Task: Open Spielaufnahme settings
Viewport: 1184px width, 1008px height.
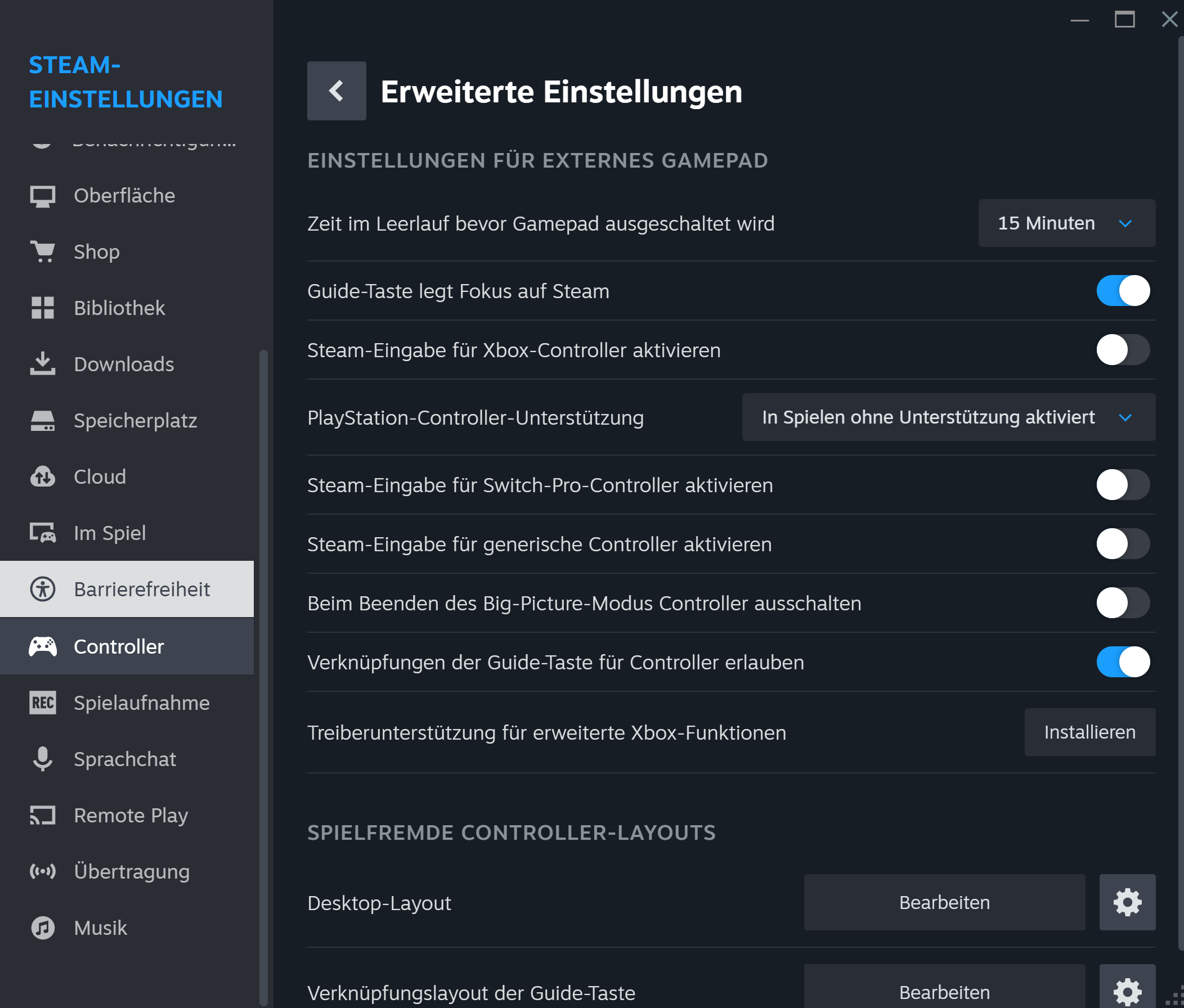Action: 127,703
